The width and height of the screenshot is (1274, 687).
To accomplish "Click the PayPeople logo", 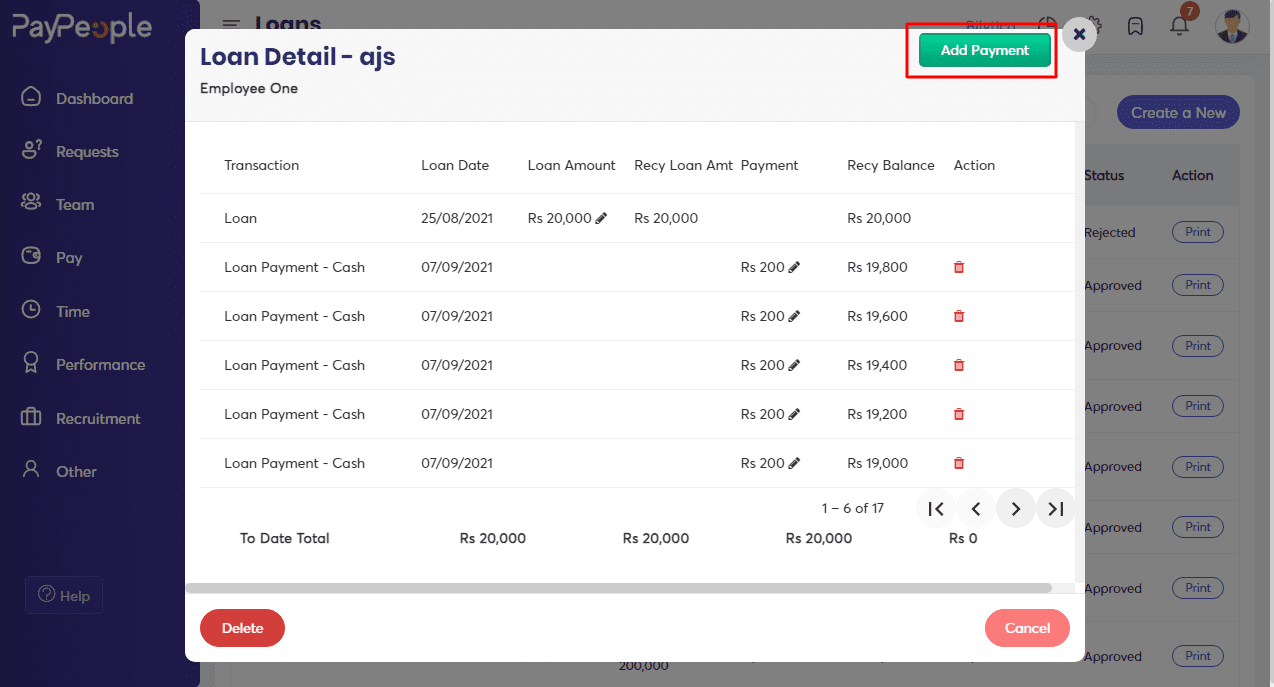I will tap(82, 27).
